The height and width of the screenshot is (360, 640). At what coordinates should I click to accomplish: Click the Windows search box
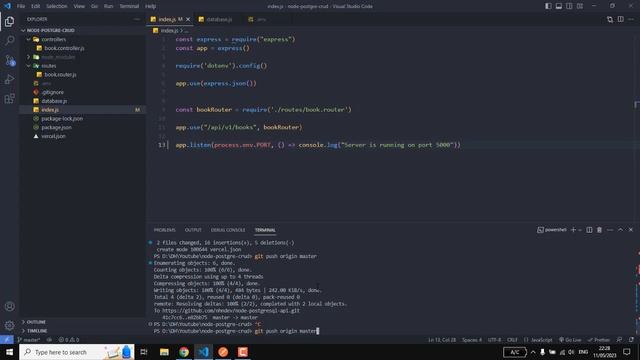pyautogui.click(x=77, y=352)
